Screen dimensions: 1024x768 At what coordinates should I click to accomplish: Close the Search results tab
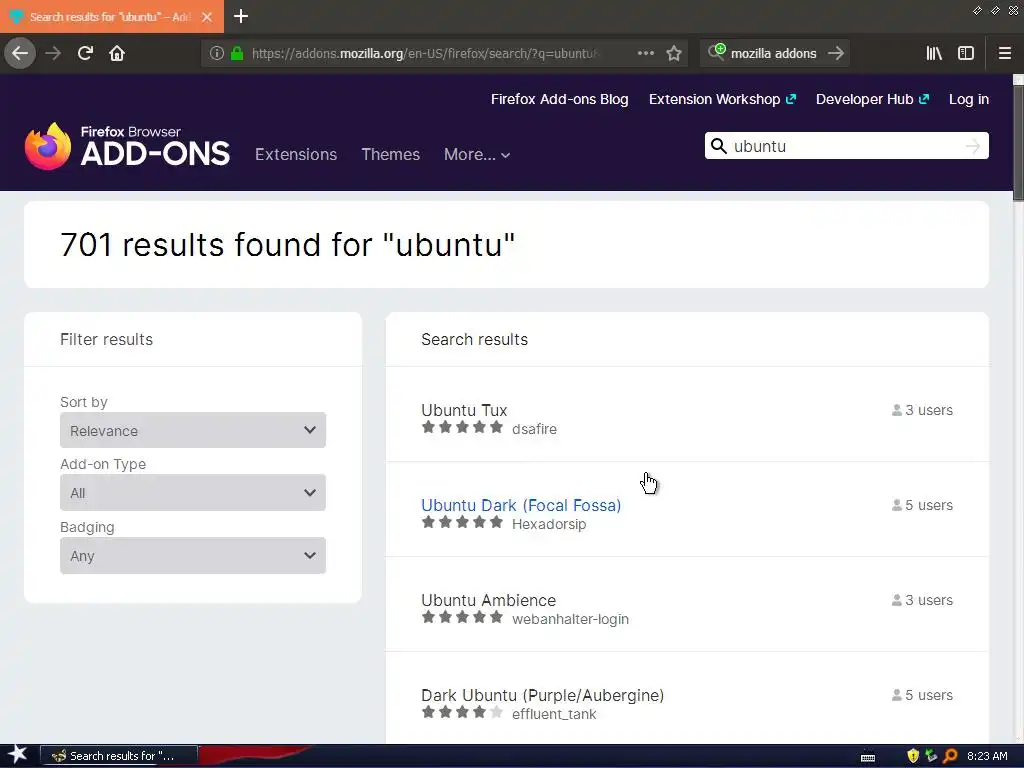(x=207, y=16)
